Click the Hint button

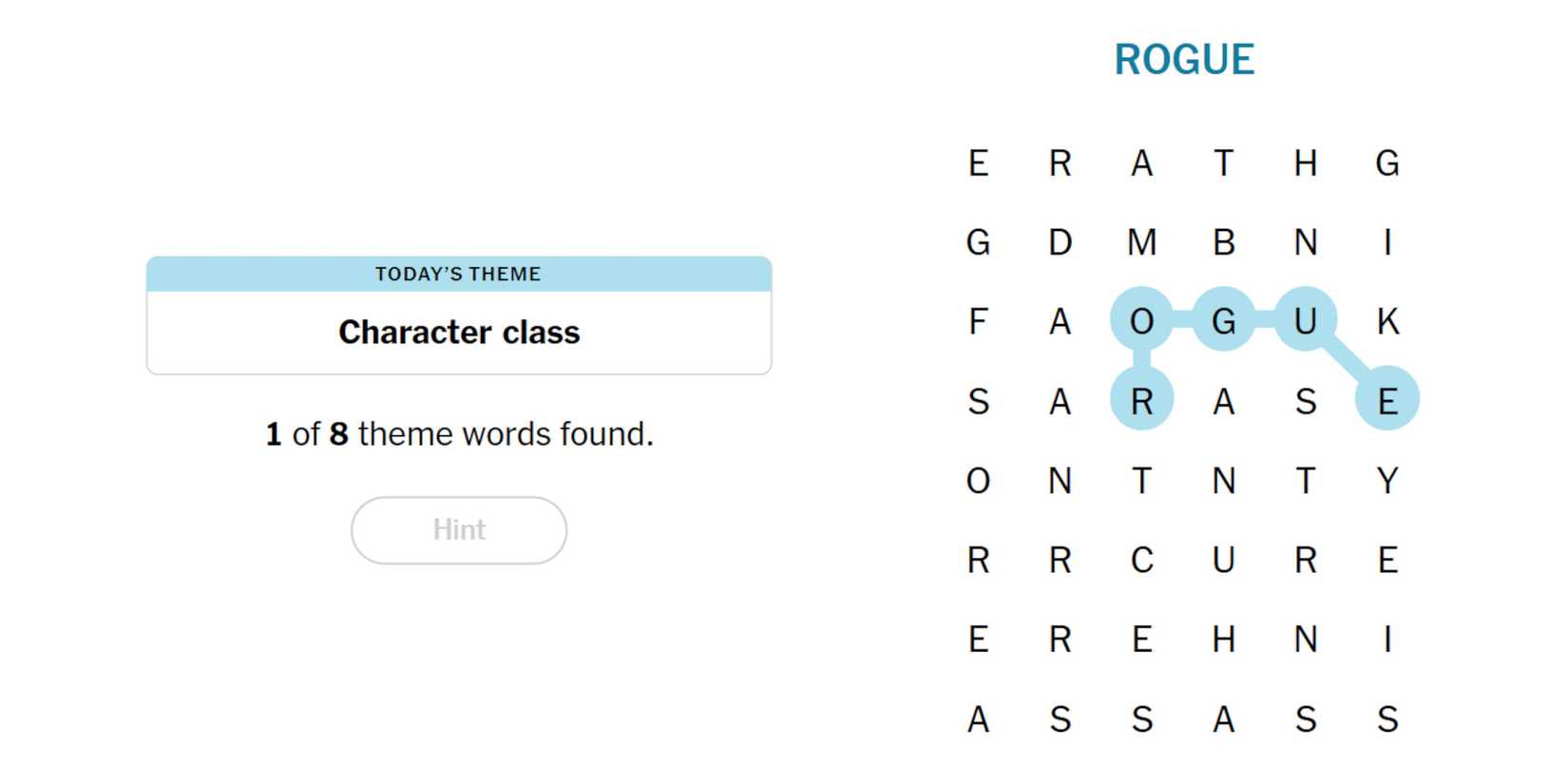tap(459, 530)
